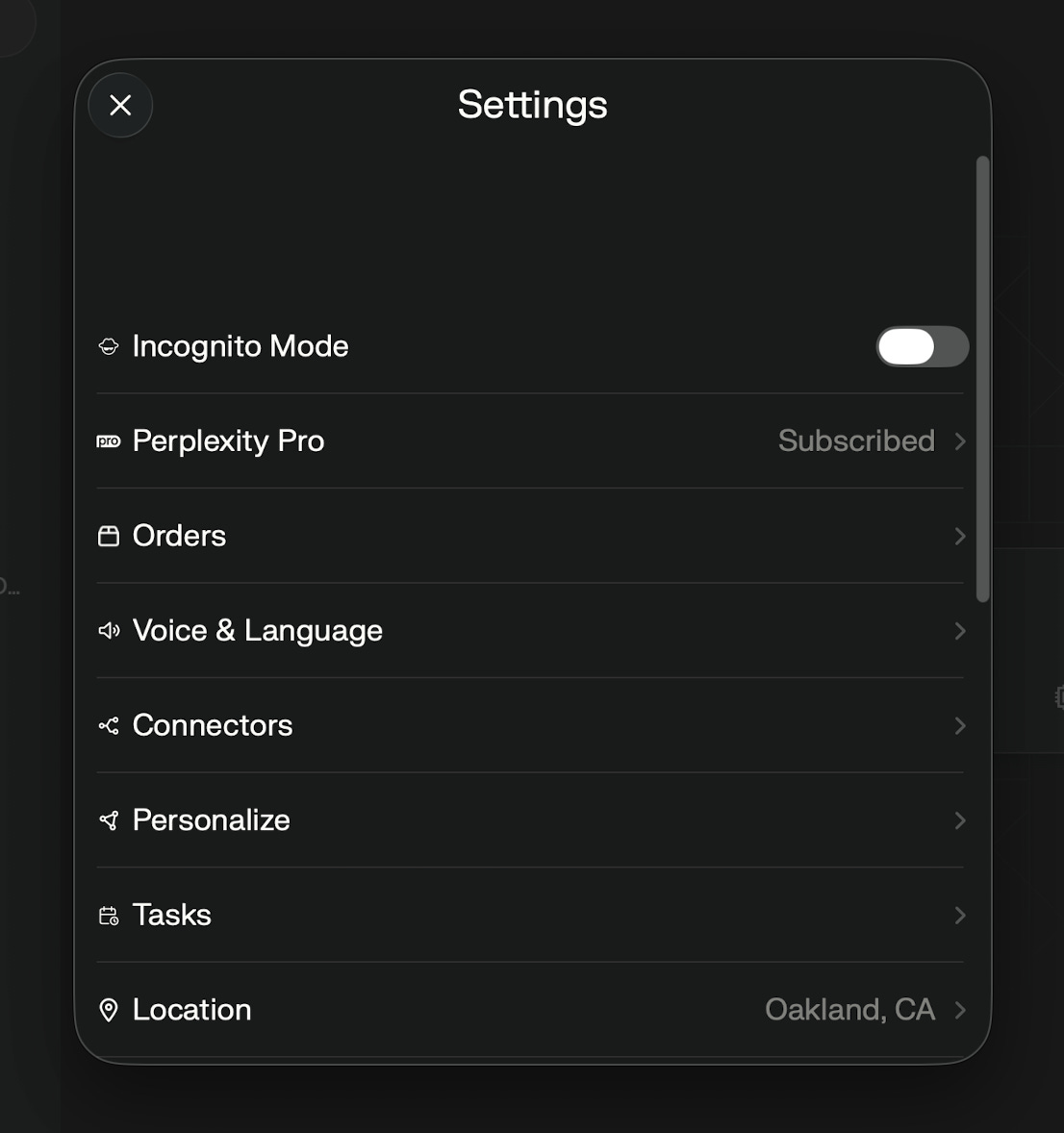1064x1133 pixels.
Task: Click the Orders box icon
Action: point(109,536)
